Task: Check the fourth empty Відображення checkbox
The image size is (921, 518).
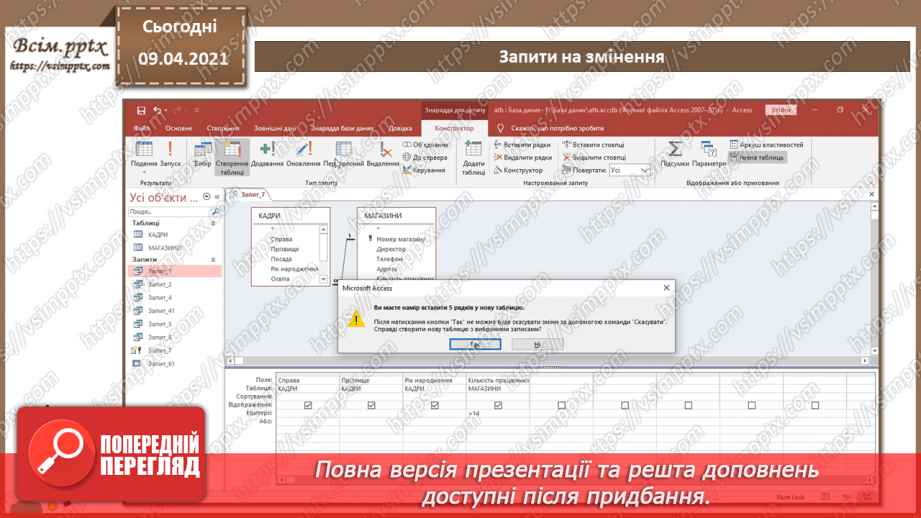Action: (752, 405)
